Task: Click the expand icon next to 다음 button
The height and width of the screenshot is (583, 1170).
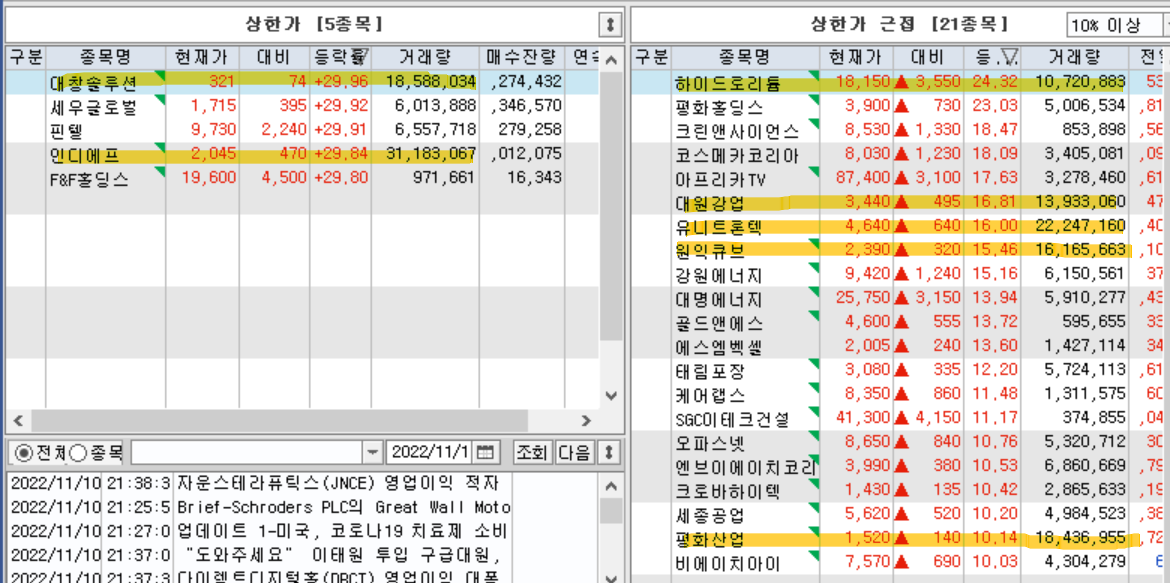Action: point(610,452)
